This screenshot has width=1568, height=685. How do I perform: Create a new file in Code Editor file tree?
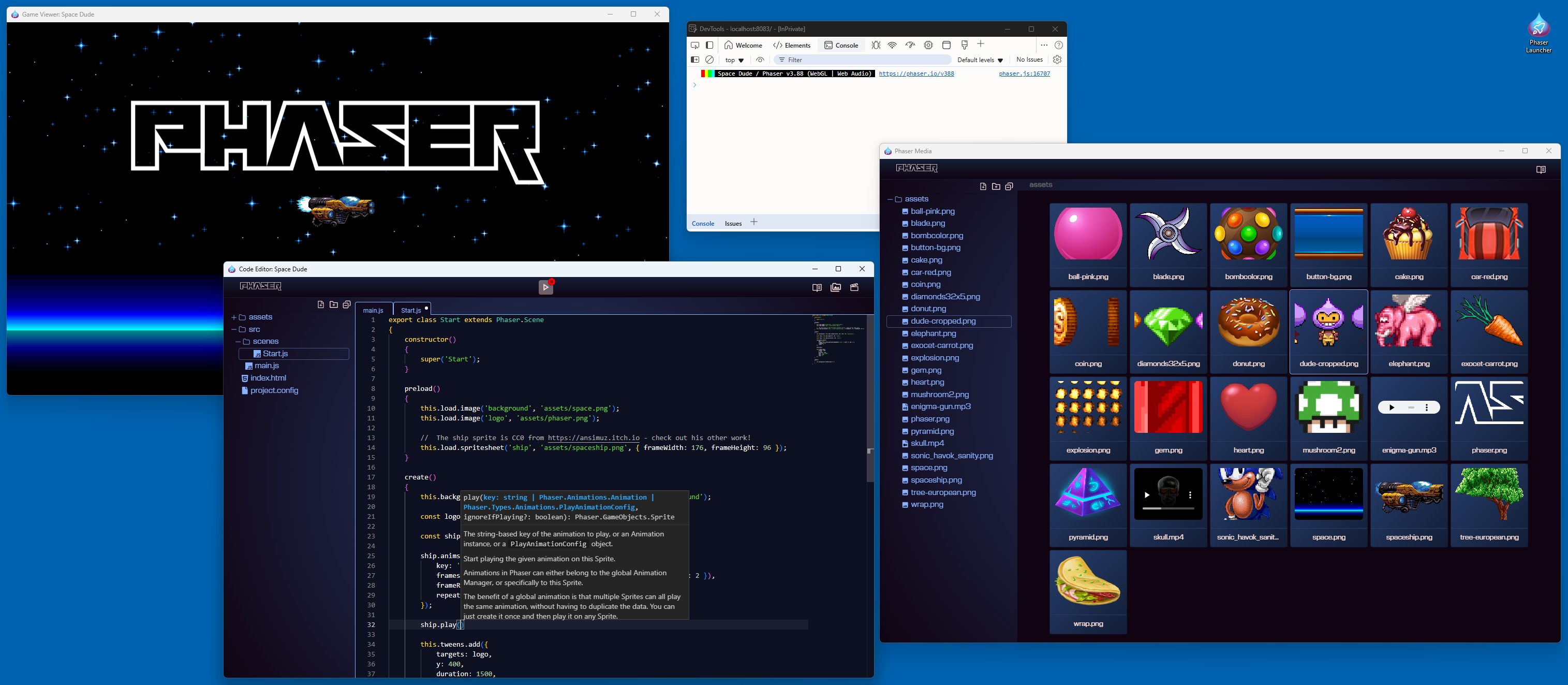coord(321,304)
